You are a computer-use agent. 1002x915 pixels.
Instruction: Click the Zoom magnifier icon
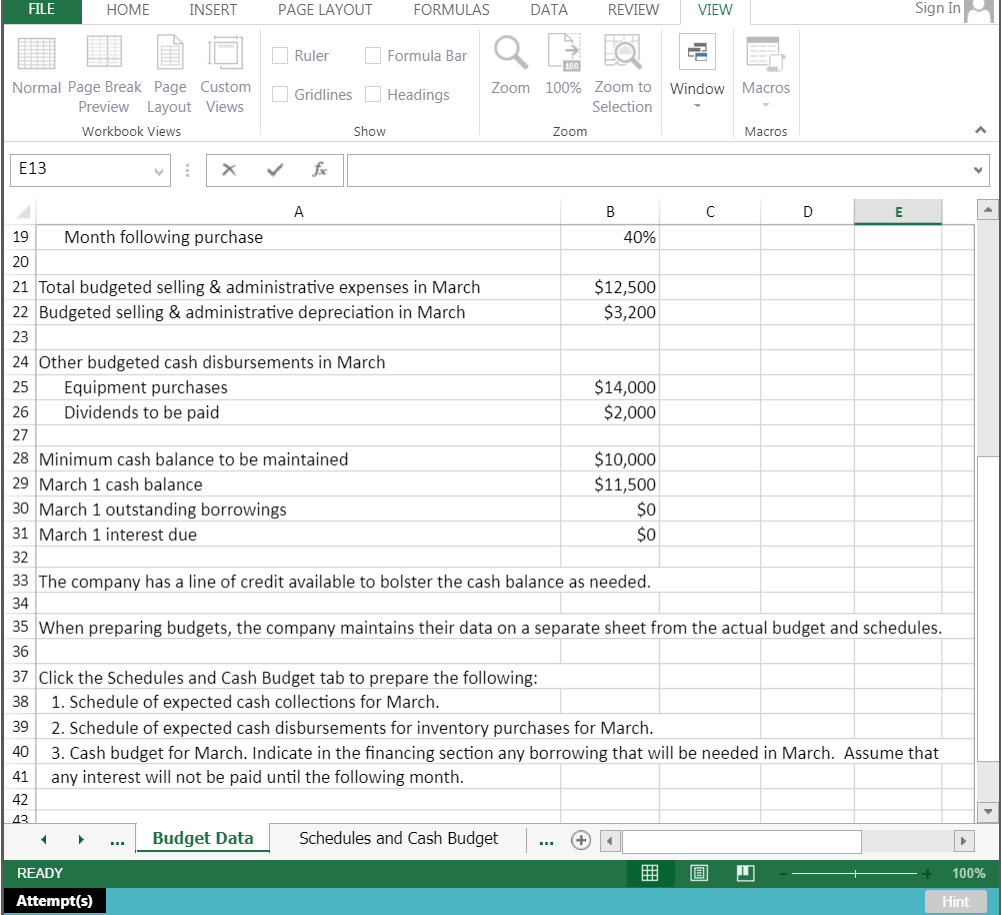(510, 60)
